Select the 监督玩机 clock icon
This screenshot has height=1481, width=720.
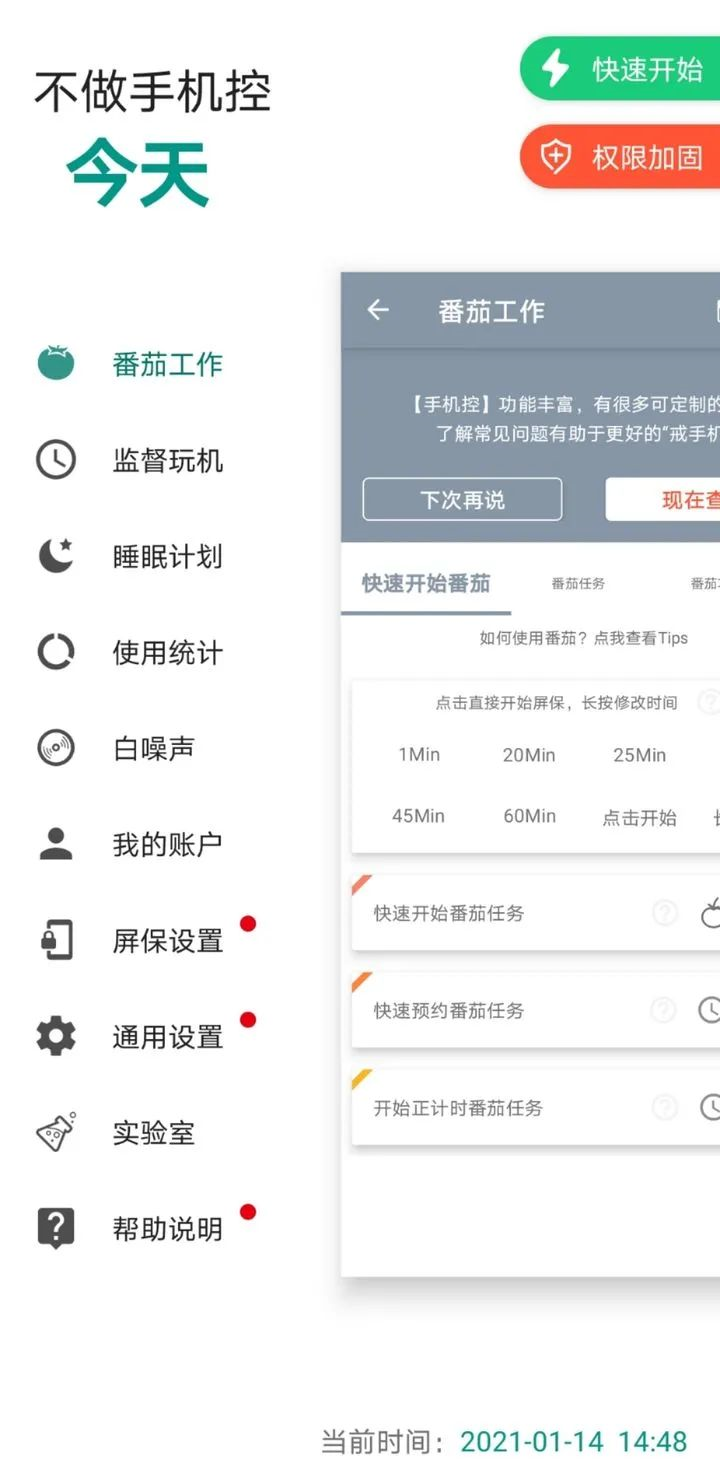tap(56, 460)
